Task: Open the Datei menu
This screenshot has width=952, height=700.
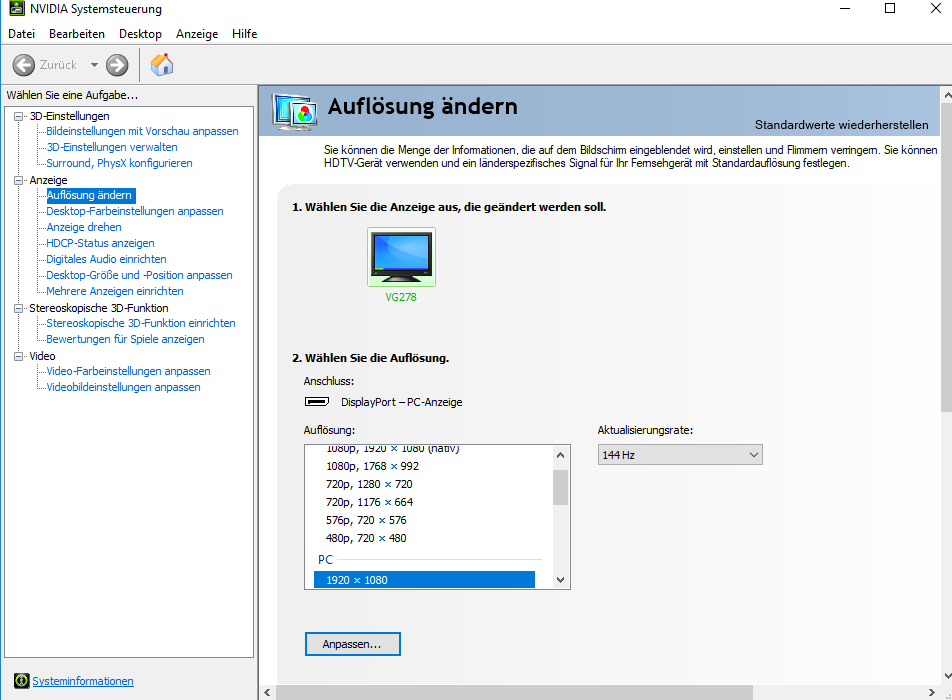Action: 21,34
